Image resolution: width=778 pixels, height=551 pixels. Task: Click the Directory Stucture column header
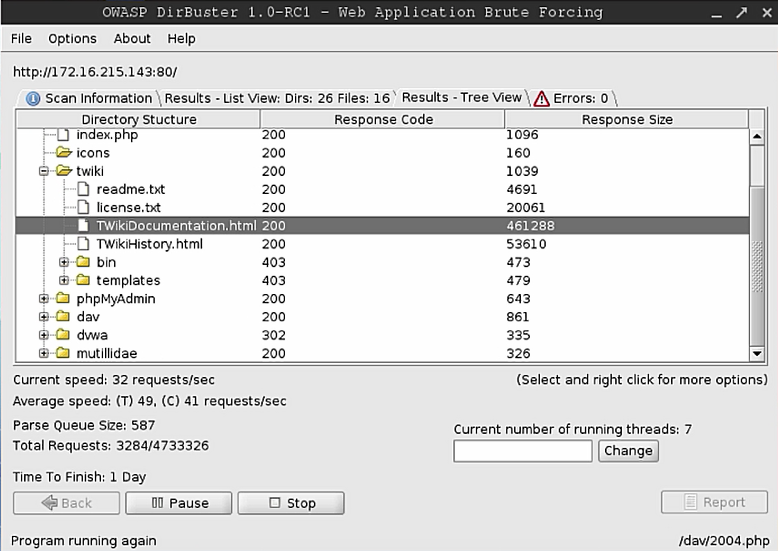click(139, 119)
